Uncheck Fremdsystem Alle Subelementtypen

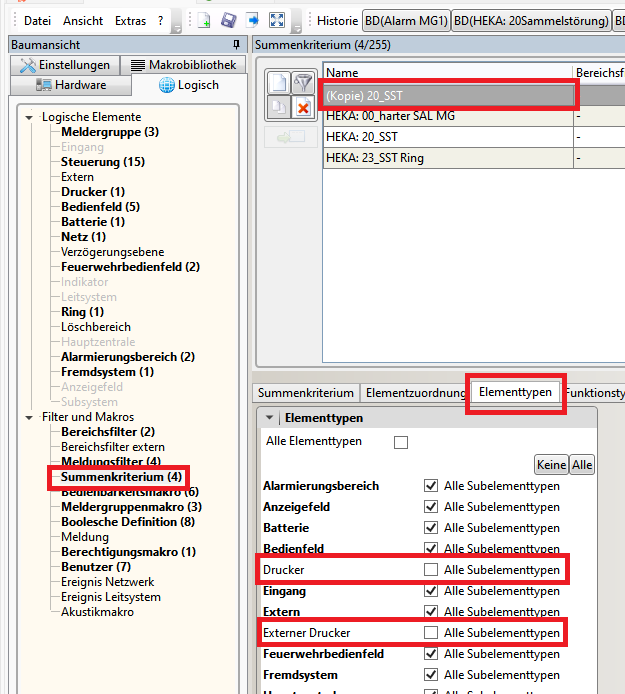click(x=431, y=675)
